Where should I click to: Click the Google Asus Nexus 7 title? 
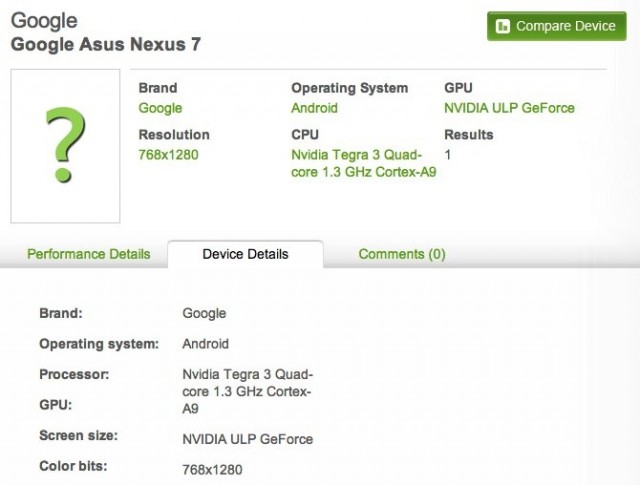tap(106, 44)
